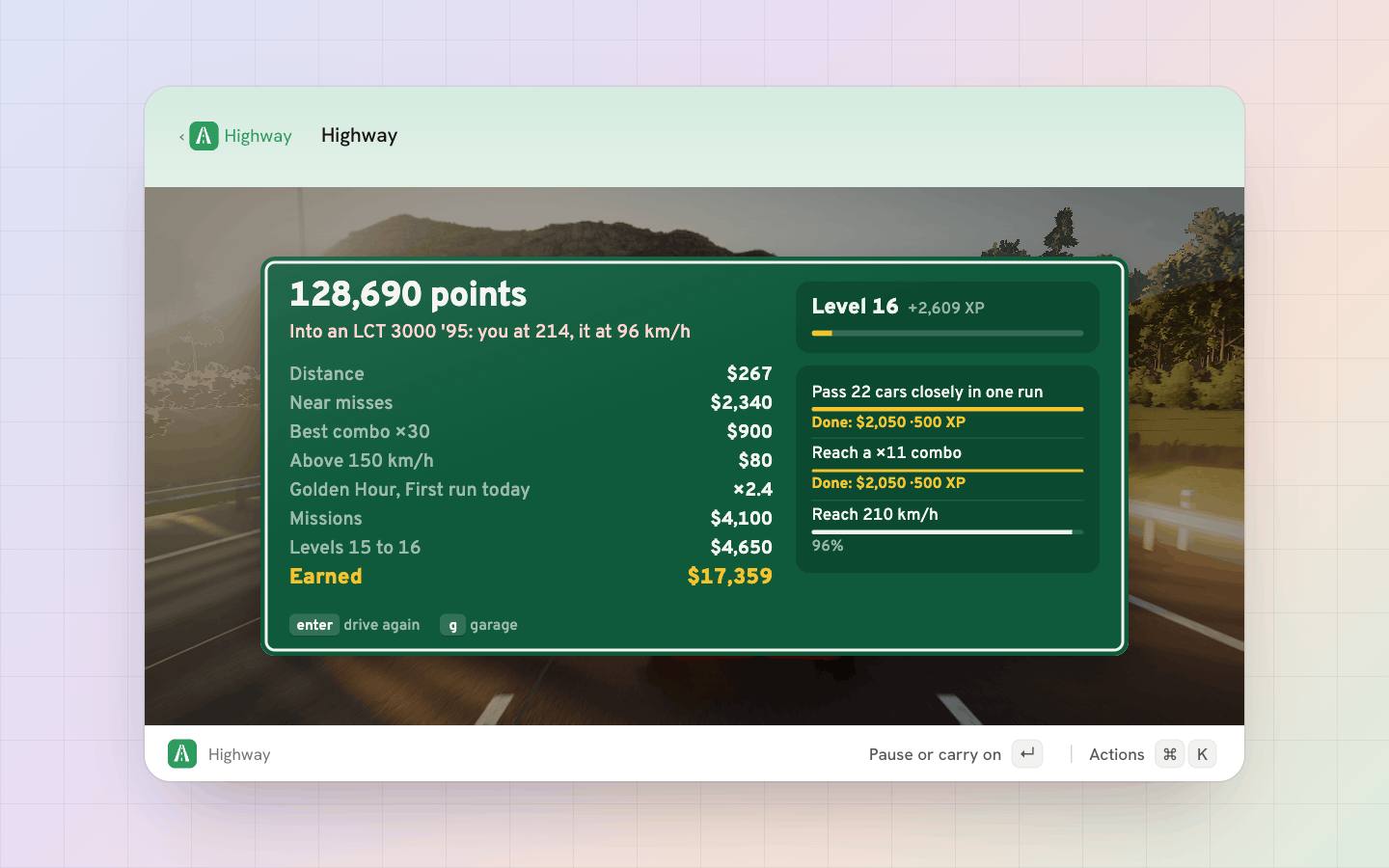Select the g key for garage
This screenshot has height=868, width=1389.
tap(452, 625)
